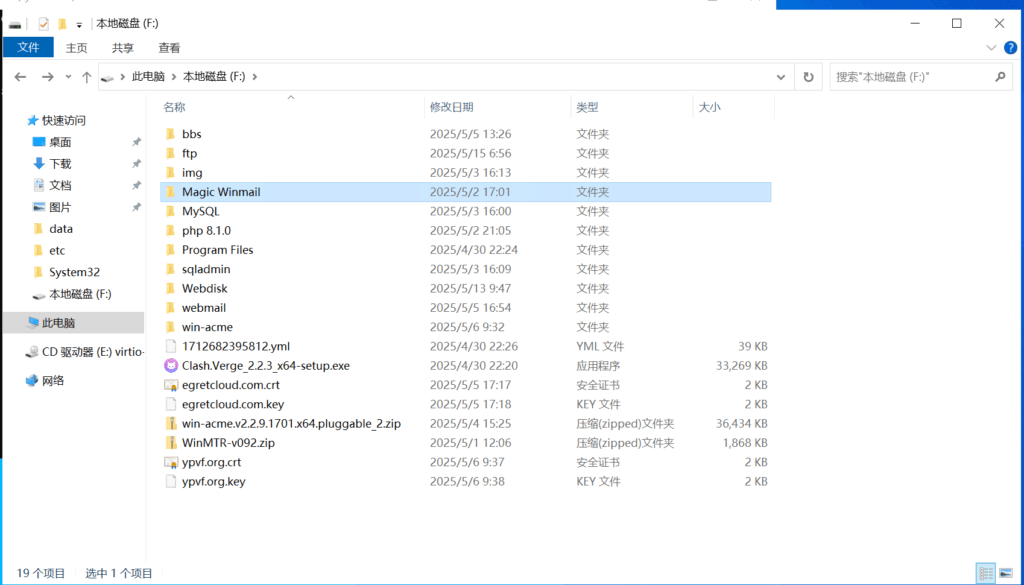The height and width of the screenshot is (585, 1024).
Task: Switch to large icons view in the status bar
Action: tap(1006, 573)
